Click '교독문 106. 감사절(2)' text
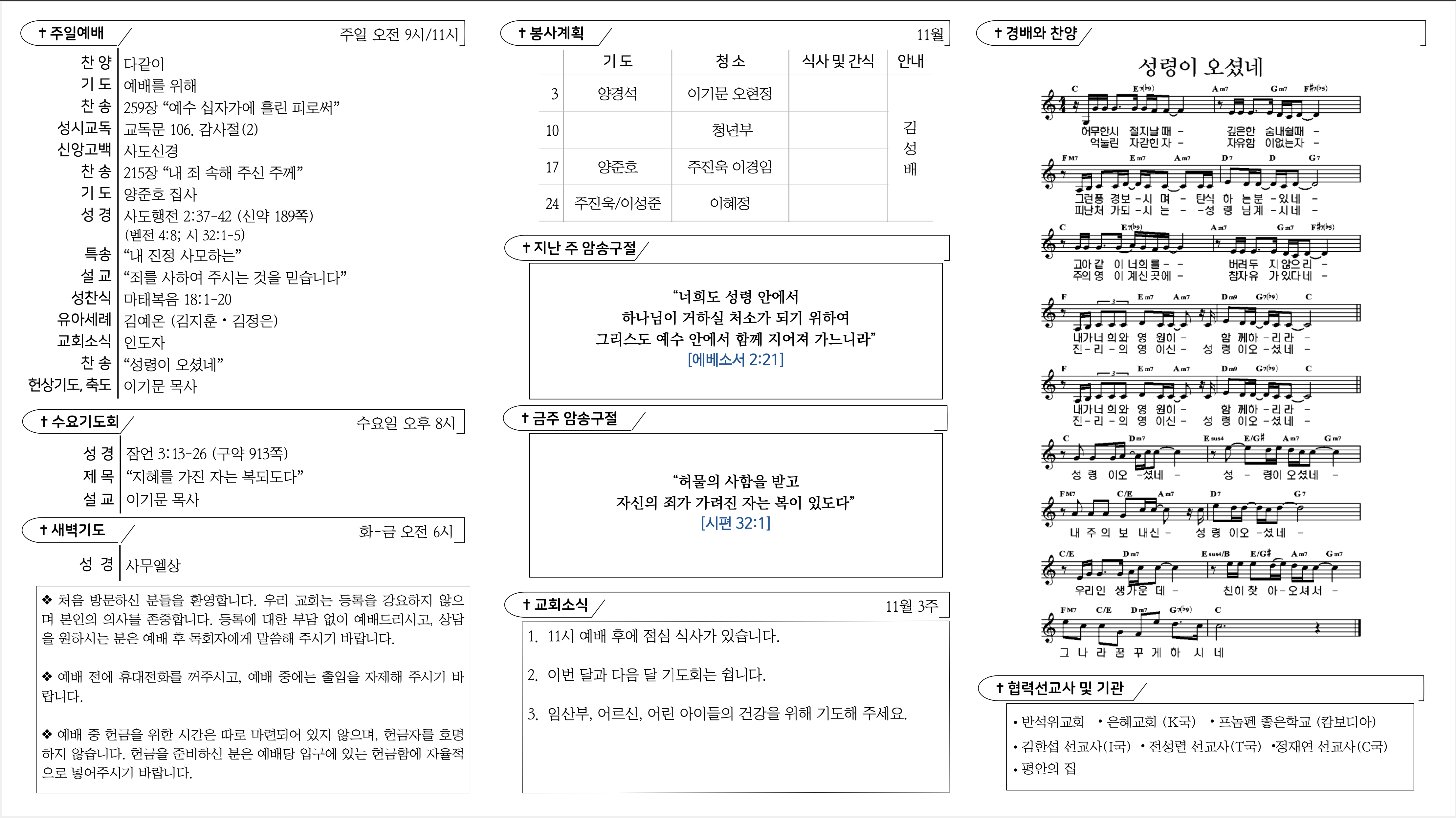 click(191, 129)
